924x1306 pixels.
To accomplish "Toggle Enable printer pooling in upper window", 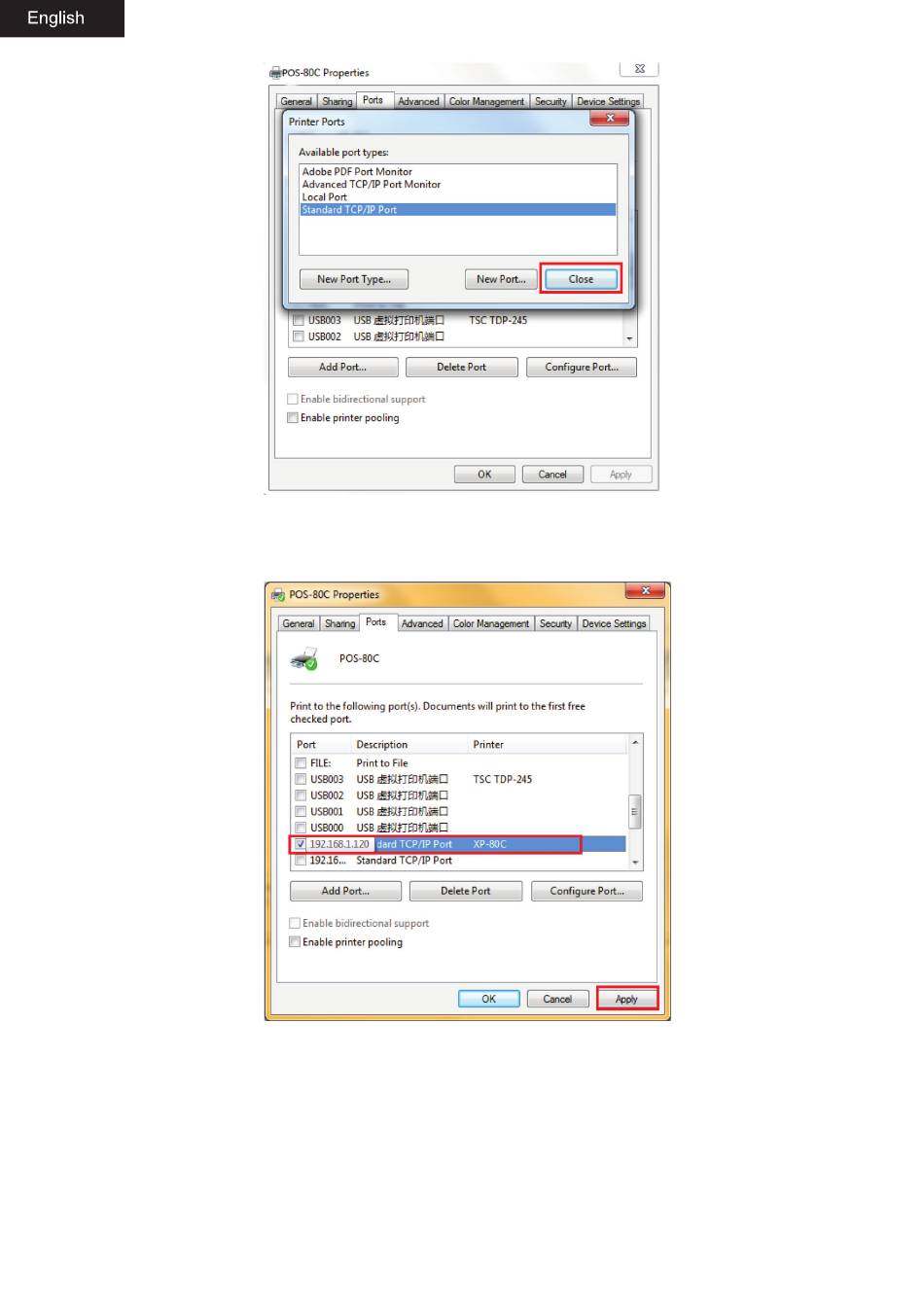I will coord(293,417).
